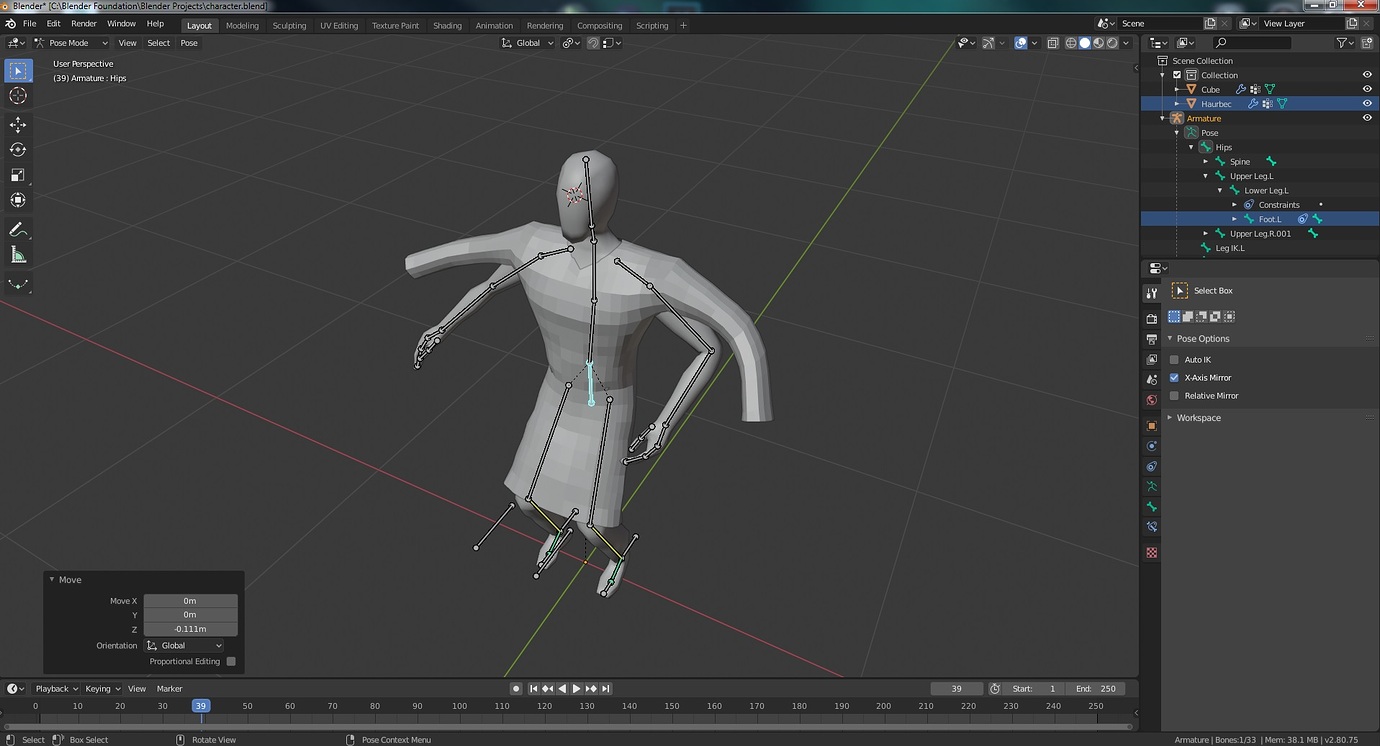Image resolution: width=1380 pixels, height=746 pixels.
Task: Select the Breakdowner pose tool
Action: (x=18, y=284)
